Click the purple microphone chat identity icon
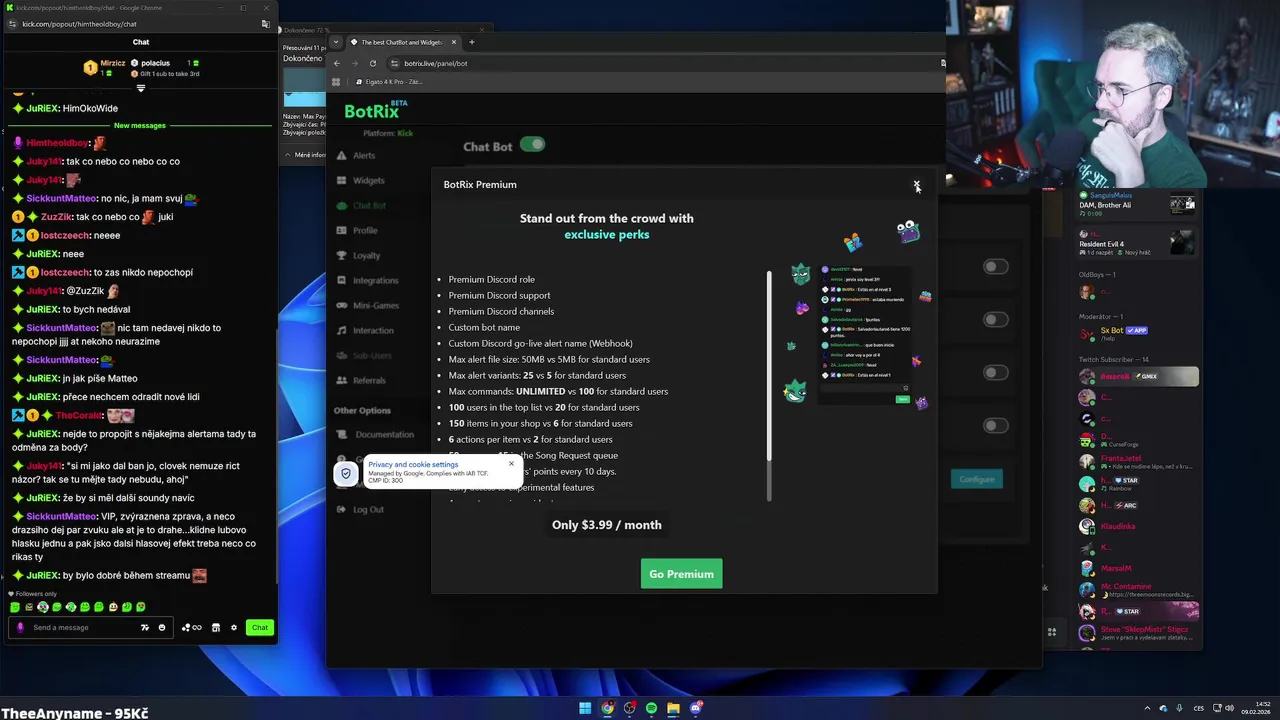 (x=19, y=627)
